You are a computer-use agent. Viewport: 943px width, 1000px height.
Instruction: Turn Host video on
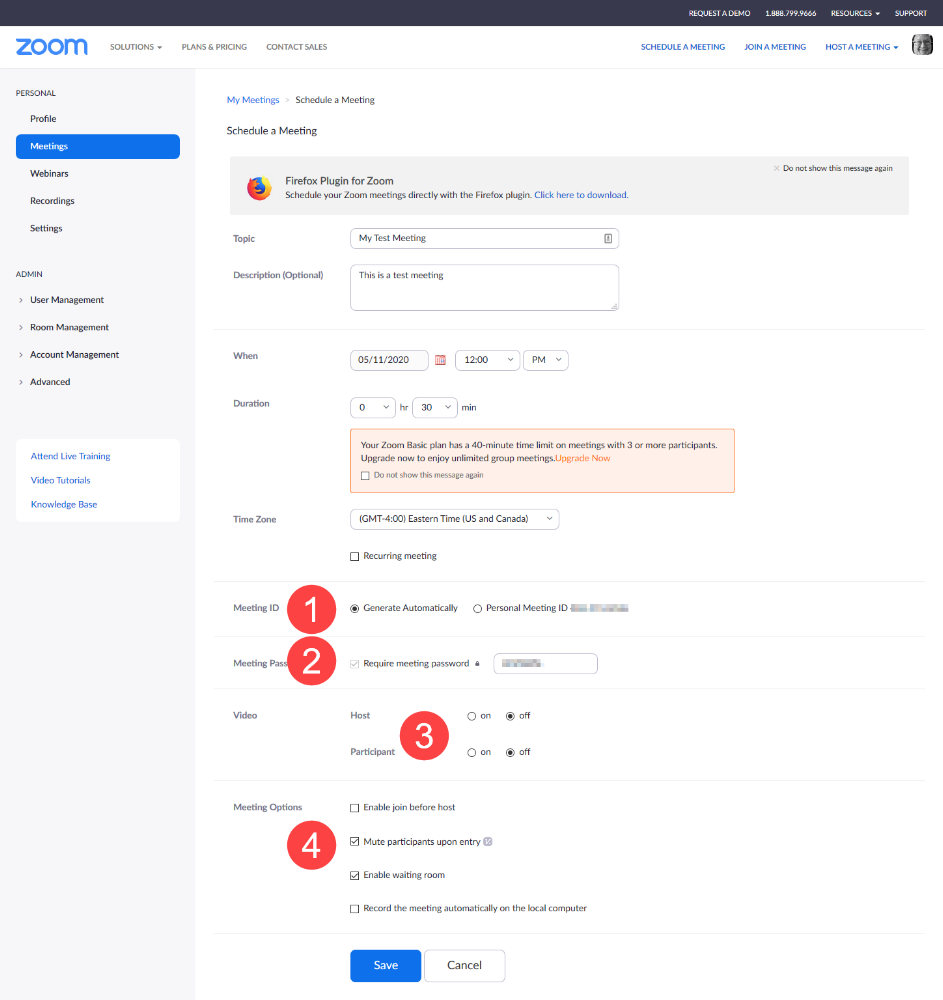pos(472,716)
